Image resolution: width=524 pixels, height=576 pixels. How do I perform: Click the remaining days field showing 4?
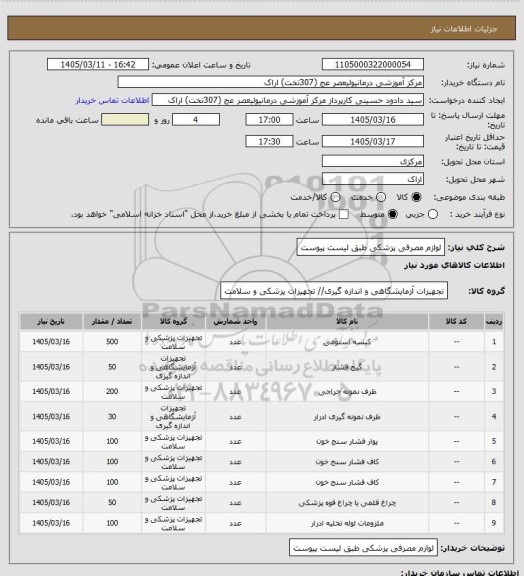196,120
